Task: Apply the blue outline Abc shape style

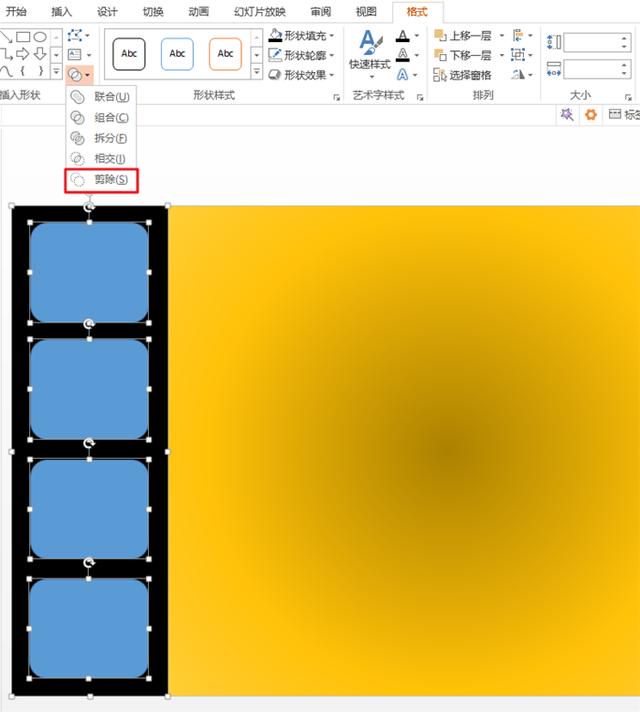Action: click(177, 54)
